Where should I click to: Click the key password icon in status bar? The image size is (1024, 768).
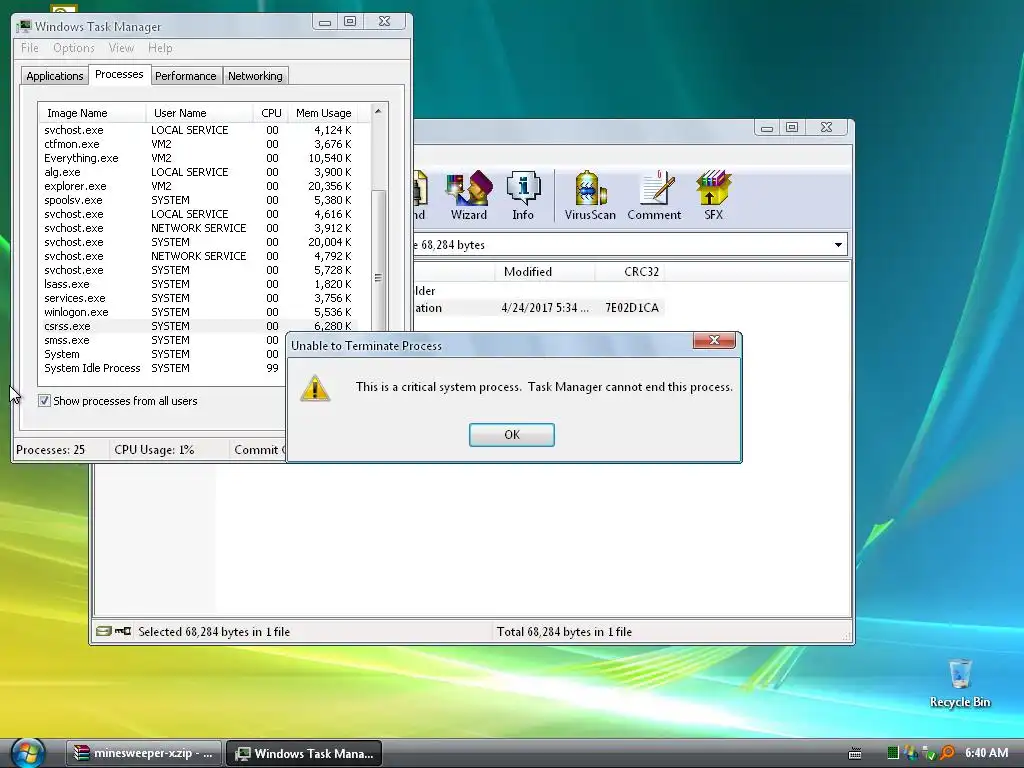(123, 631)
